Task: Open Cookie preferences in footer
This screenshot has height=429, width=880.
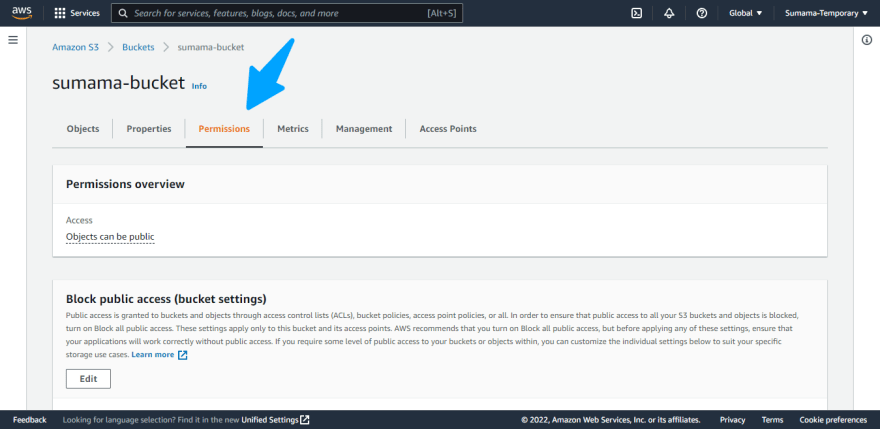Action: [x=833, y=419]
